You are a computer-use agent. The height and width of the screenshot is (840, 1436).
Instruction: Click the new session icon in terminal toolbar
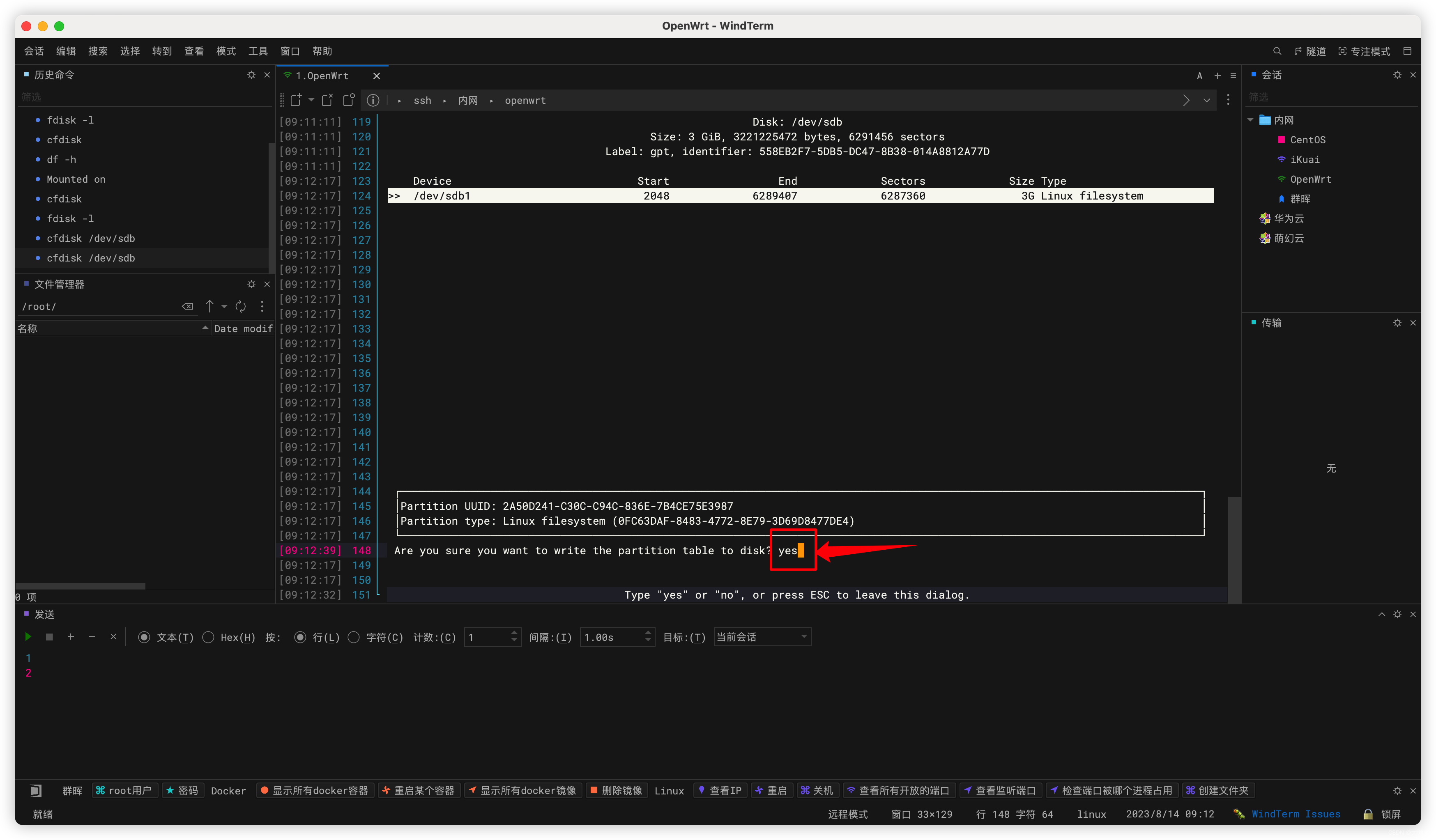(x=296, y=100)
